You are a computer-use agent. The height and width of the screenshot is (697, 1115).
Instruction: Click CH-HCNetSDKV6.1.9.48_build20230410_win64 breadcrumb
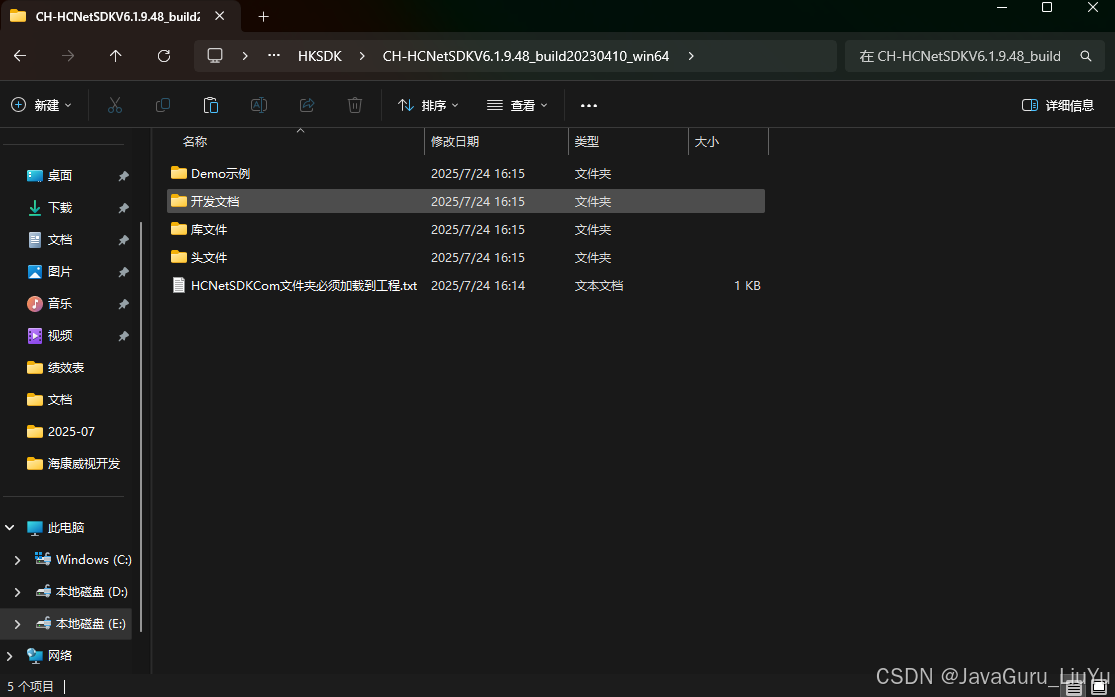[x=526, y=55]
